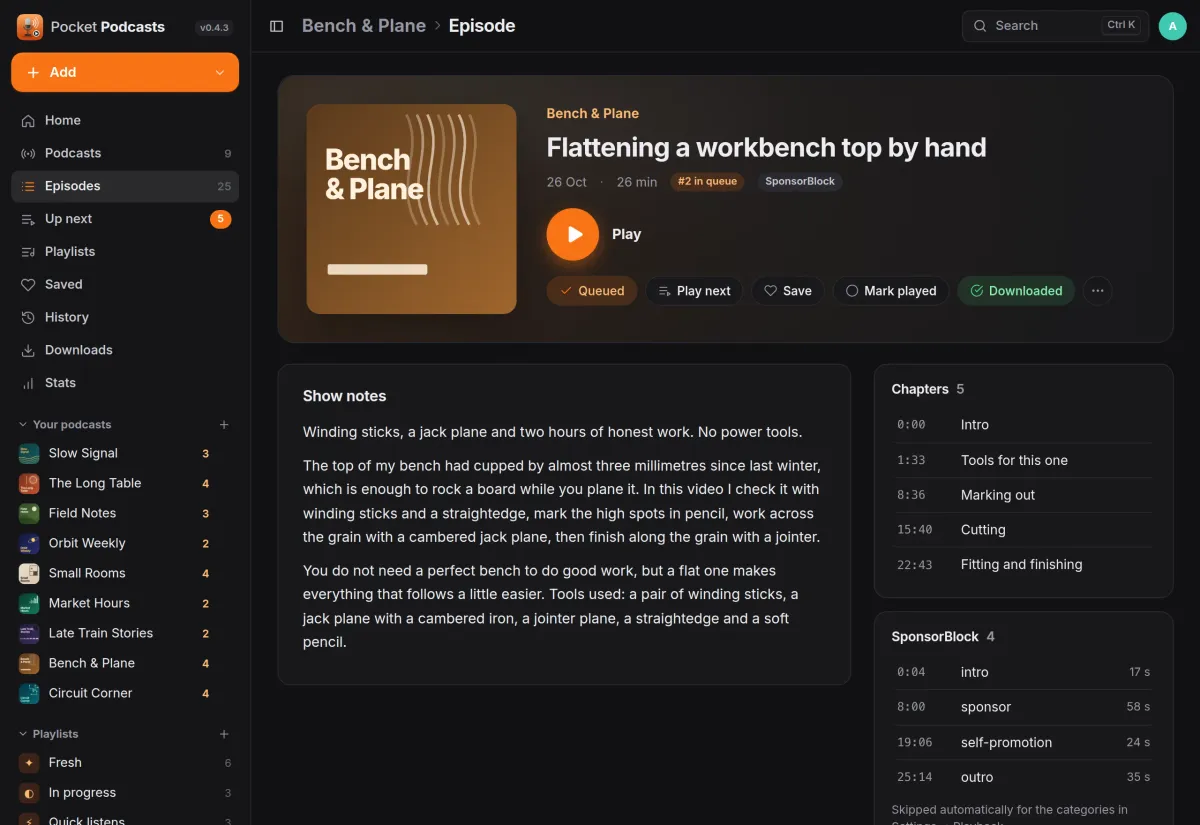Open Stats page
The width and height of the screenshot is (1200, 825).
125,383
